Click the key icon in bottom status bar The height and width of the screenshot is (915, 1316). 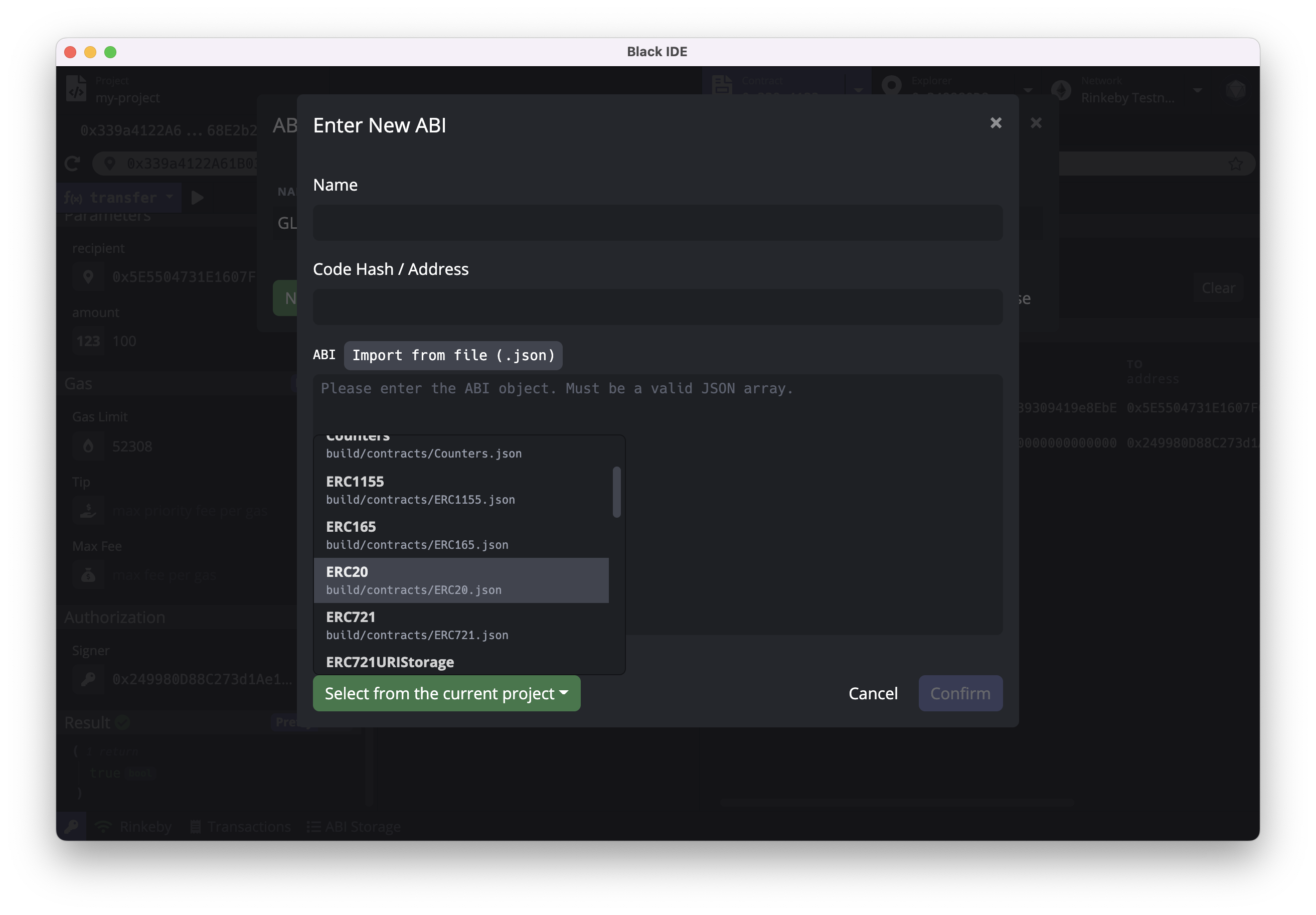click(72, 826)
